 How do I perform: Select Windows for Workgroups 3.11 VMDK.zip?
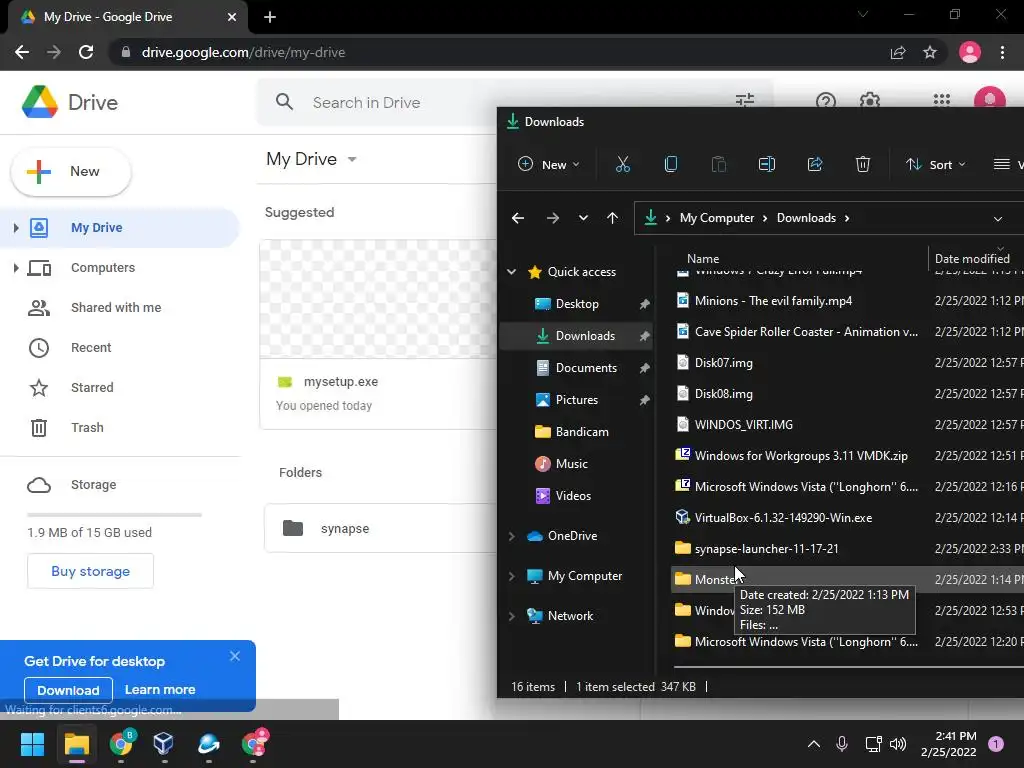coord(801,456)
